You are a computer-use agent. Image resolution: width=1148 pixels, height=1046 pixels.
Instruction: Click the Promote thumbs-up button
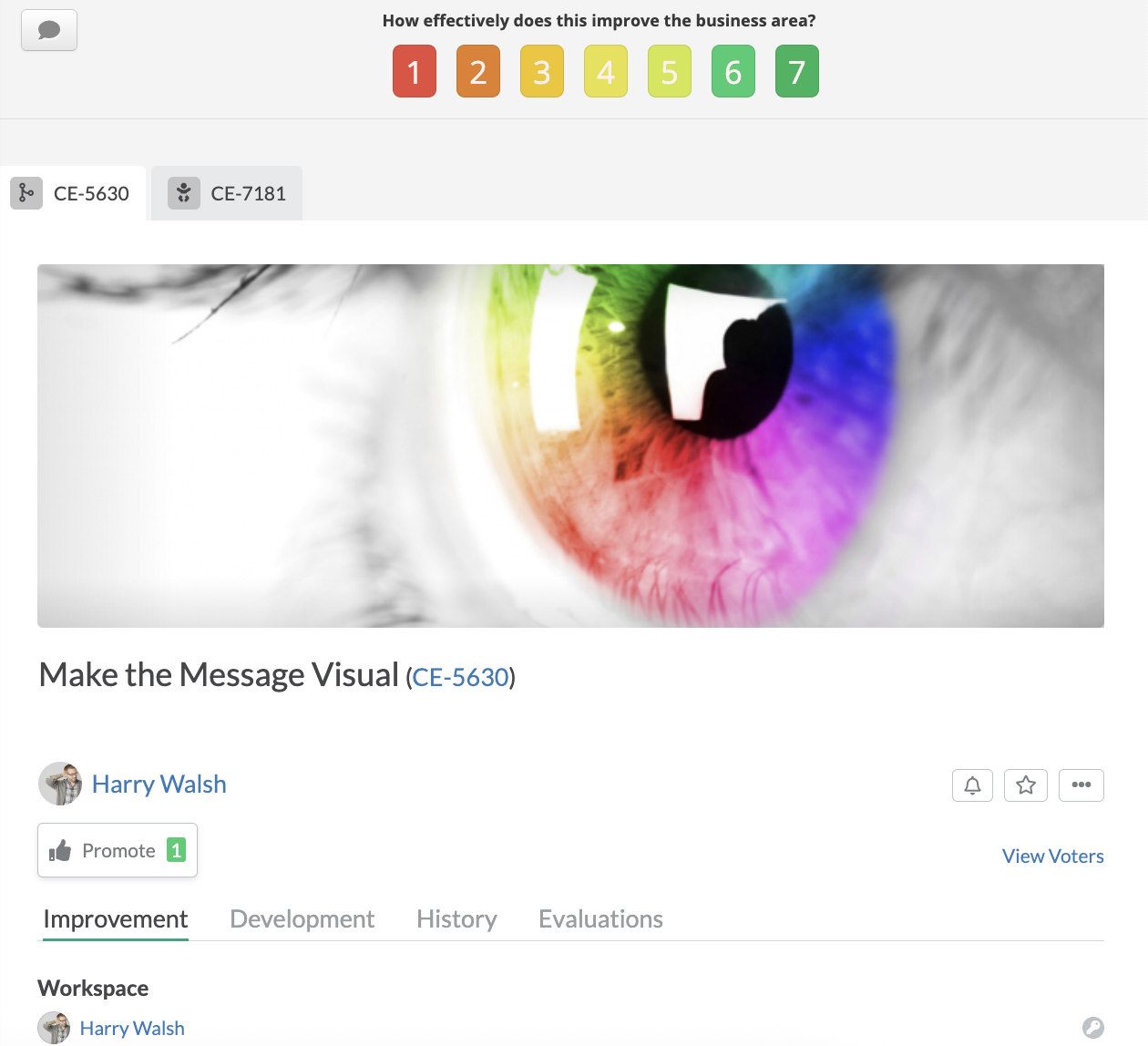(118, 850)
